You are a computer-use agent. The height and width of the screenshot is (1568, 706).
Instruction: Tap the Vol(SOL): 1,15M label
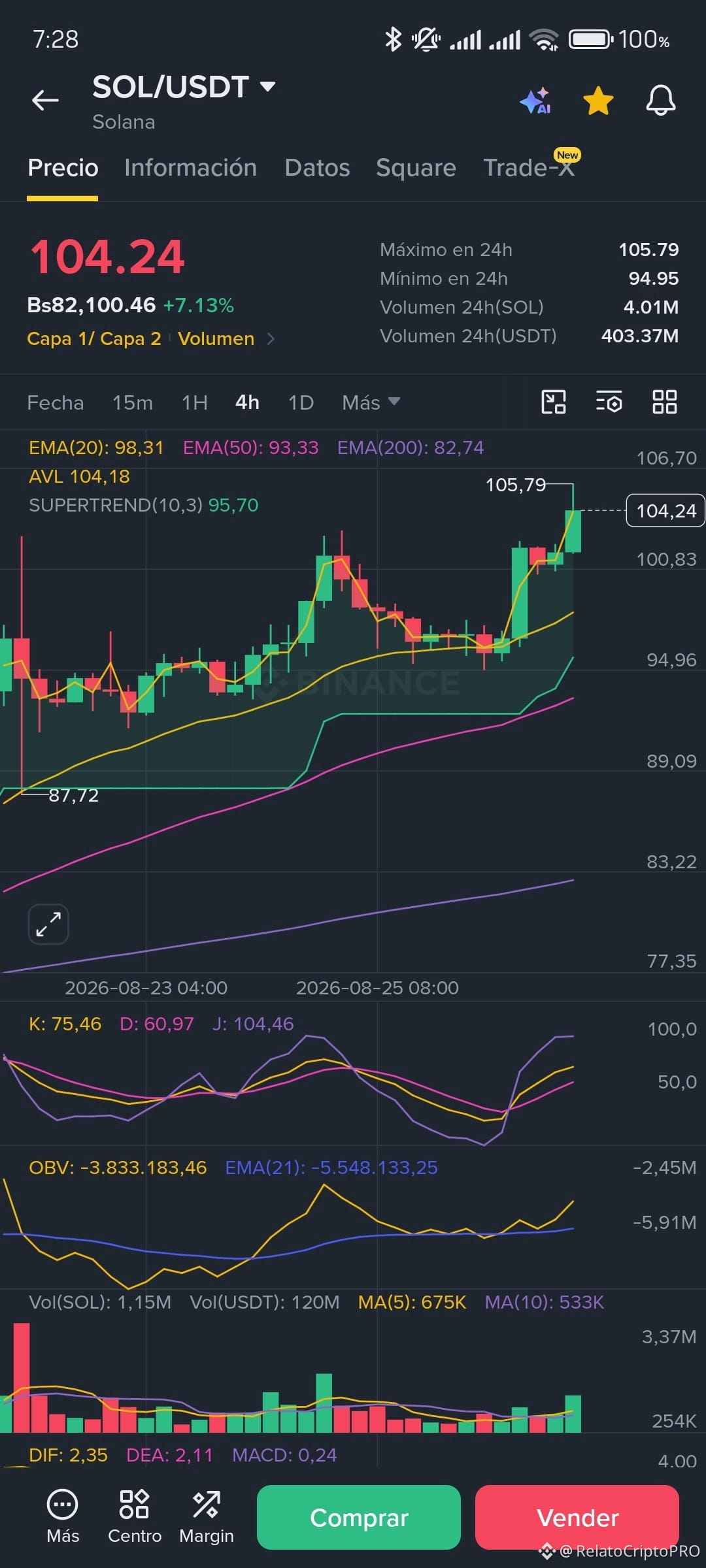pos(100,1302)
